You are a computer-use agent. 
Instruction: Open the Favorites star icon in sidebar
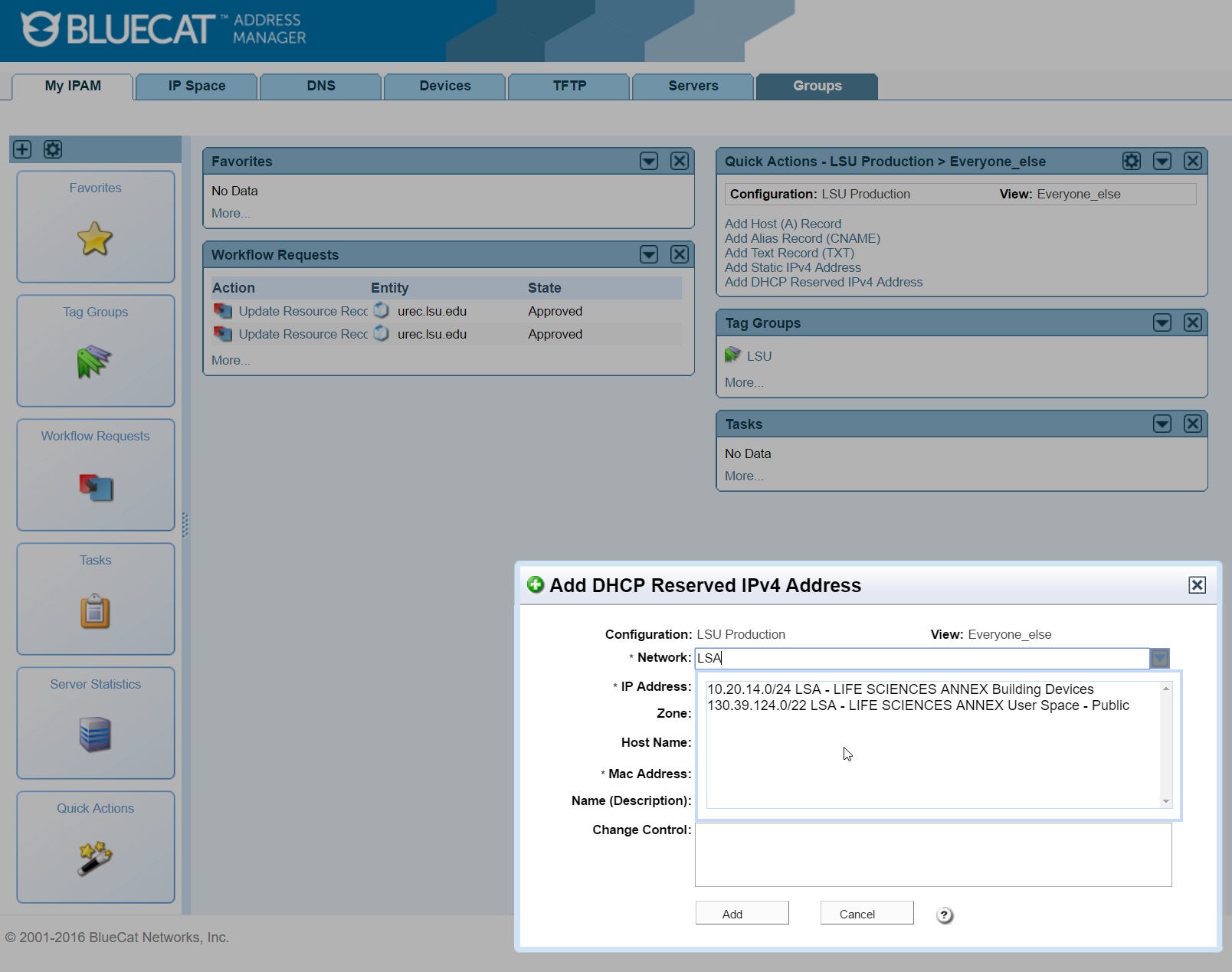point(95,238)
